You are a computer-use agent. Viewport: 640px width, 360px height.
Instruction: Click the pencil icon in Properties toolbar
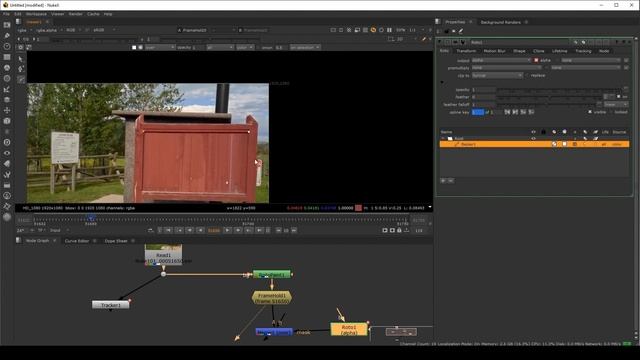[x=461, y=31]
